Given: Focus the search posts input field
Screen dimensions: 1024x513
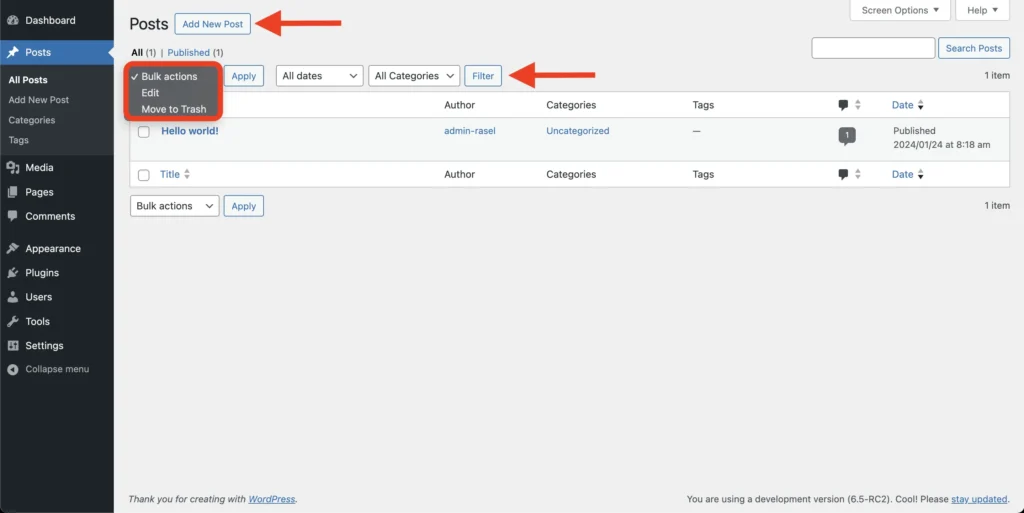Looking at the screenshot, I should coord(873,48).
